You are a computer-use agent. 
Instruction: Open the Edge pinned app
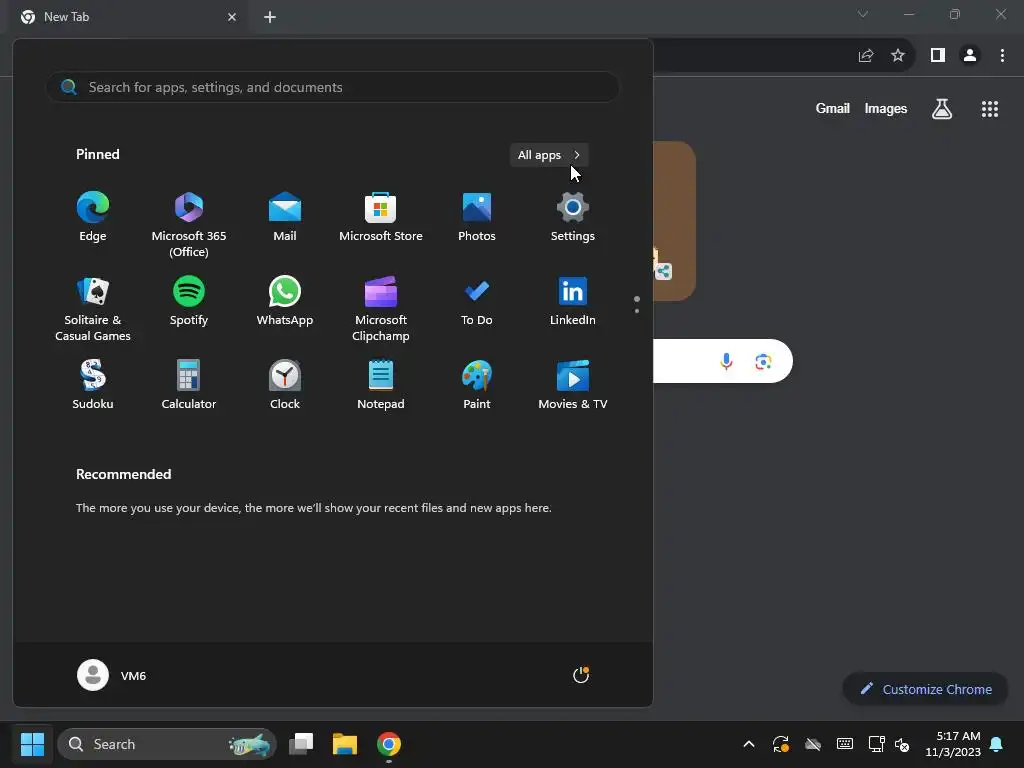pos(93,217)
